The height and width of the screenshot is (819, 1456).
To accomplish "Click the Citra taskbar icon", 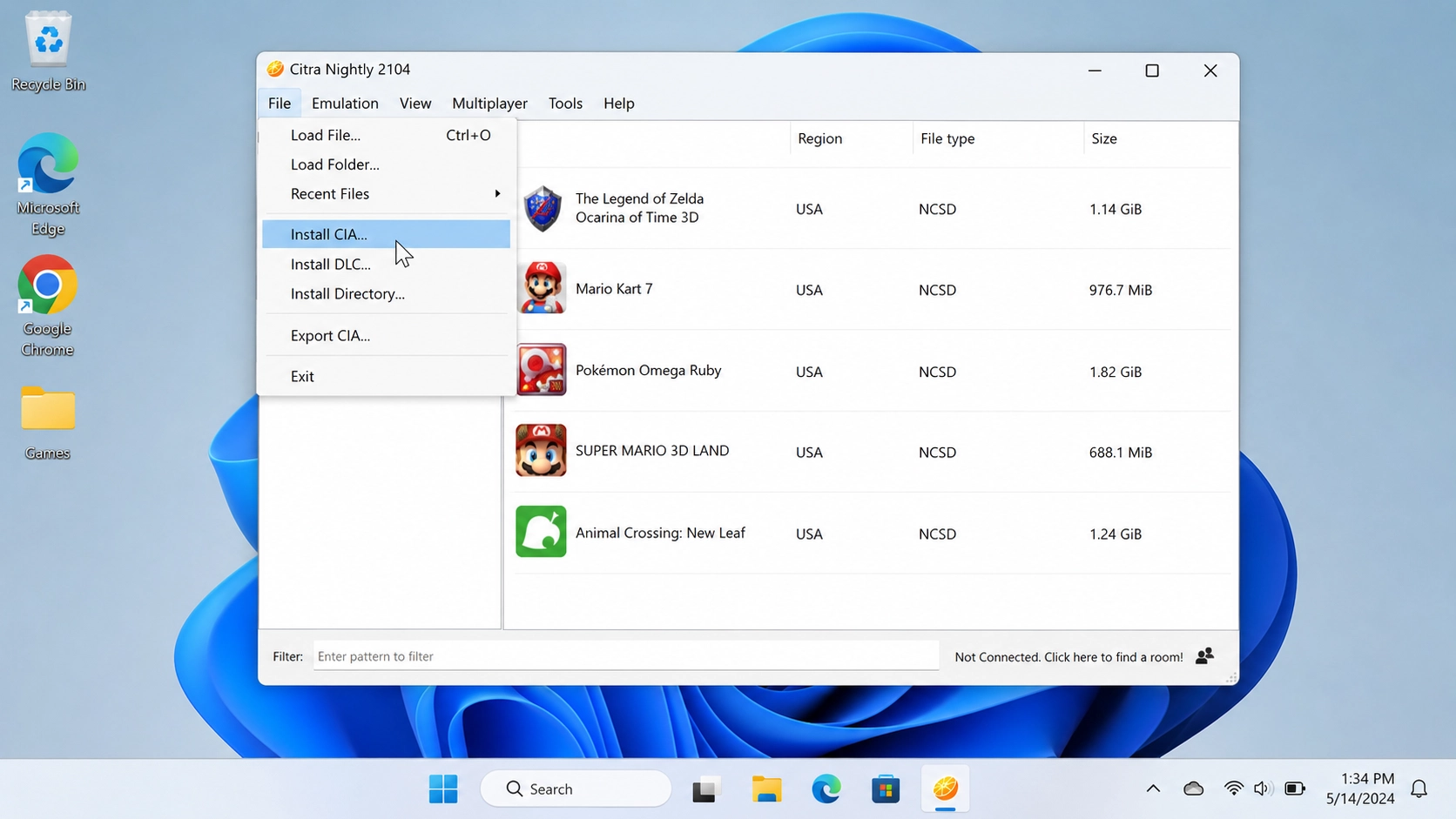I will click(946, 789).
